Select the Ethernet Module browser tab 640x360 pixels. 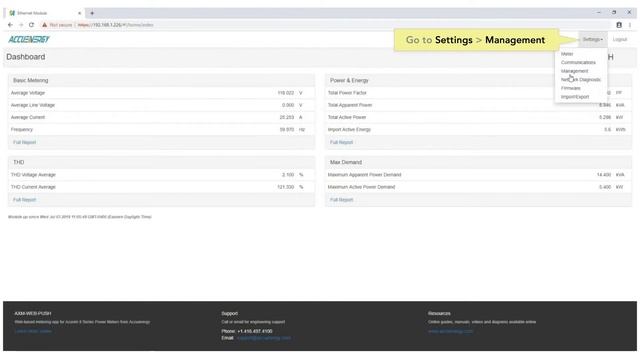tap(45, 13)
